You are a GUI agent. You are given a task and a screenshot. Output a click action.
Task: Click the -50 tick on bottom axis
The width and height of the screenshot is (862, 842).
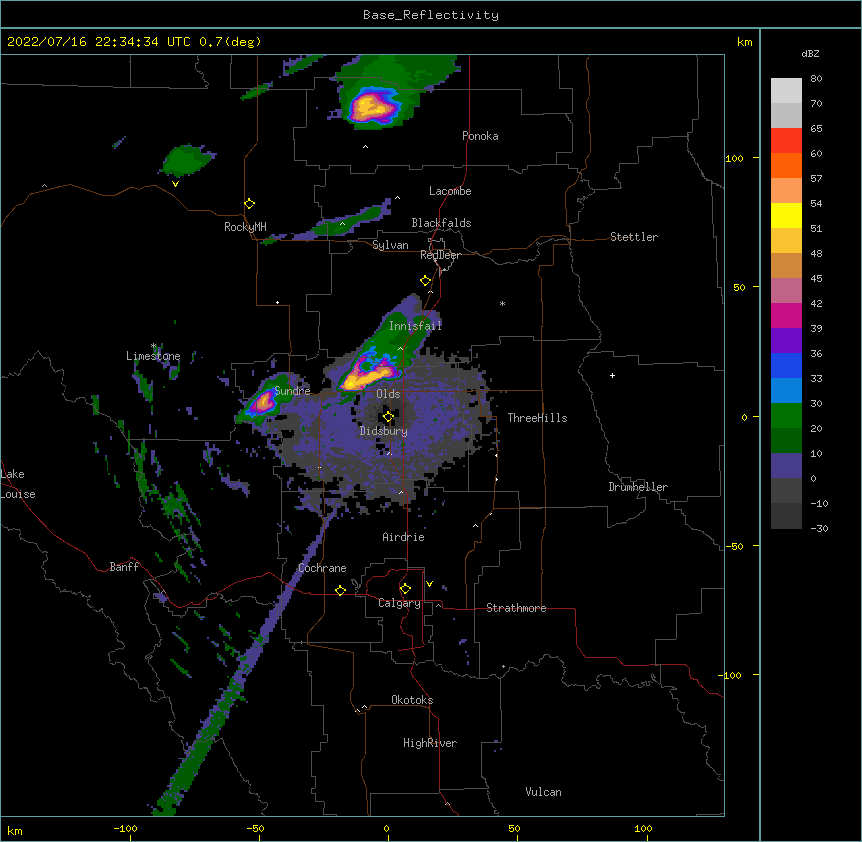point(255,829)
